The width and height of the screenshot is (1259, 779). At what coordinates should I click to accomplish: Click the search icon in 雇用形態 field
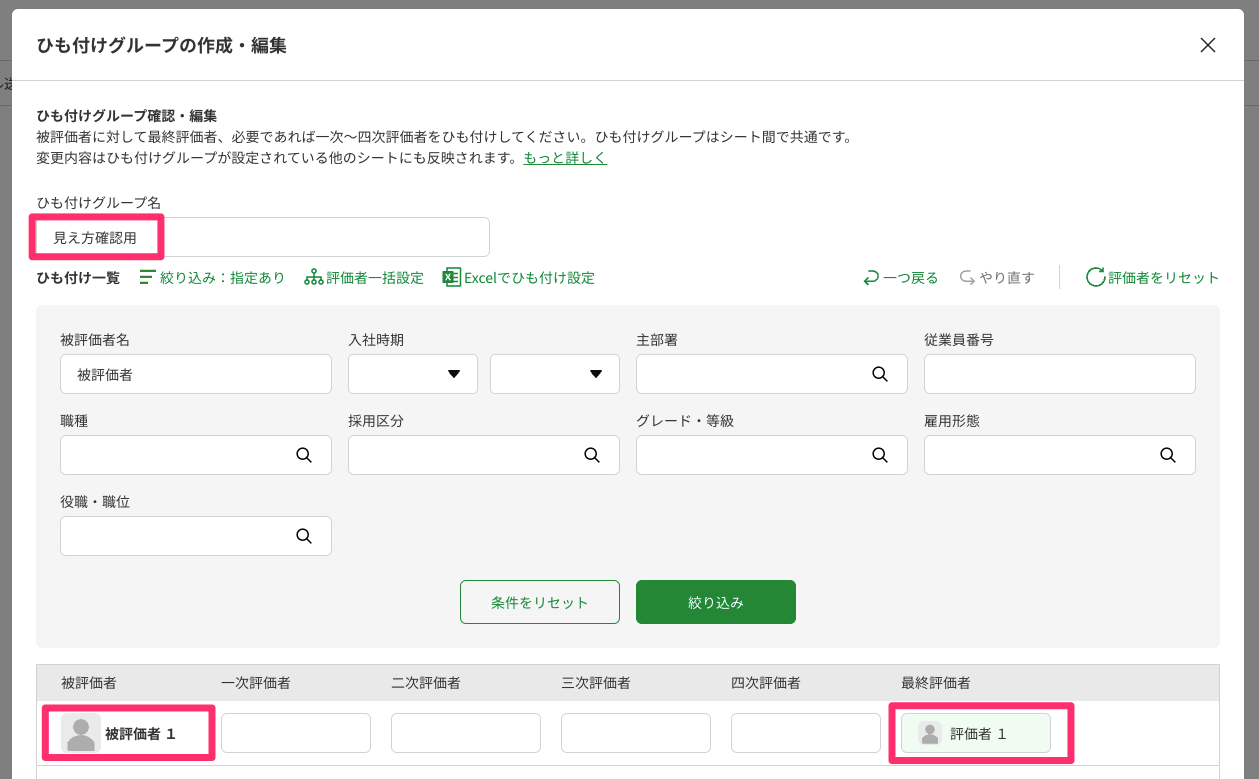coord(1167,455)
